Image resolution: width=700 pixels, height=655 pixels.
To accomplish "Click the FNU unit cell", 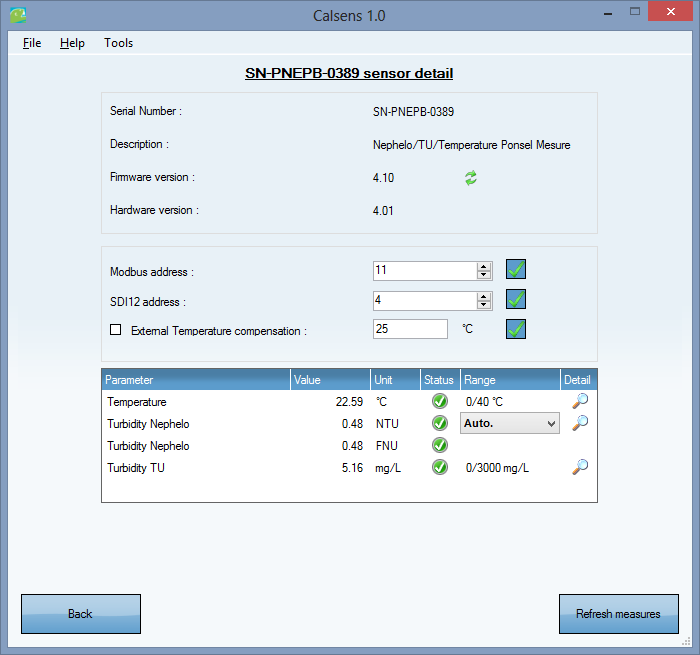I will pyautogui.click(x=387, y=446).
